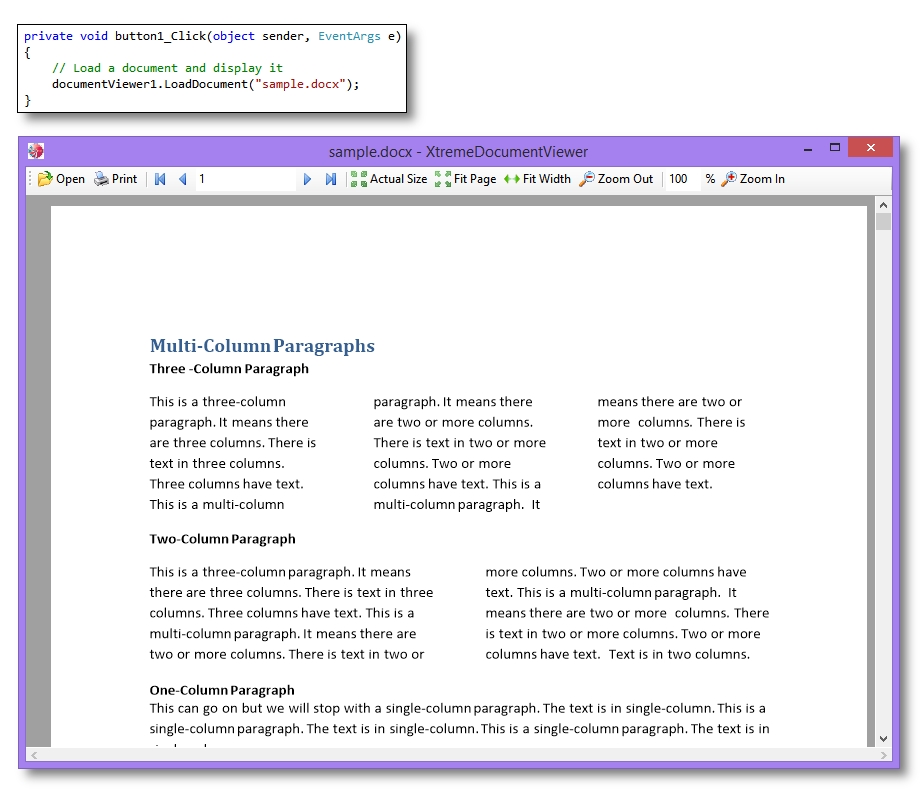Click the Open folder icon
This screenshot has height=792, width=923.
45,179
